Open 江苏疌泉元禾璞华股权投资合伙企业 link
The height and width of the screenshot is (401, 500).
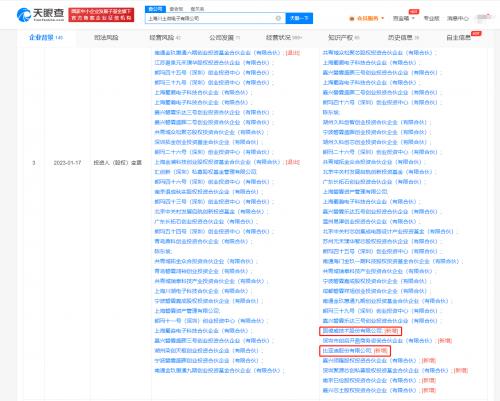[x=213, y=63]
